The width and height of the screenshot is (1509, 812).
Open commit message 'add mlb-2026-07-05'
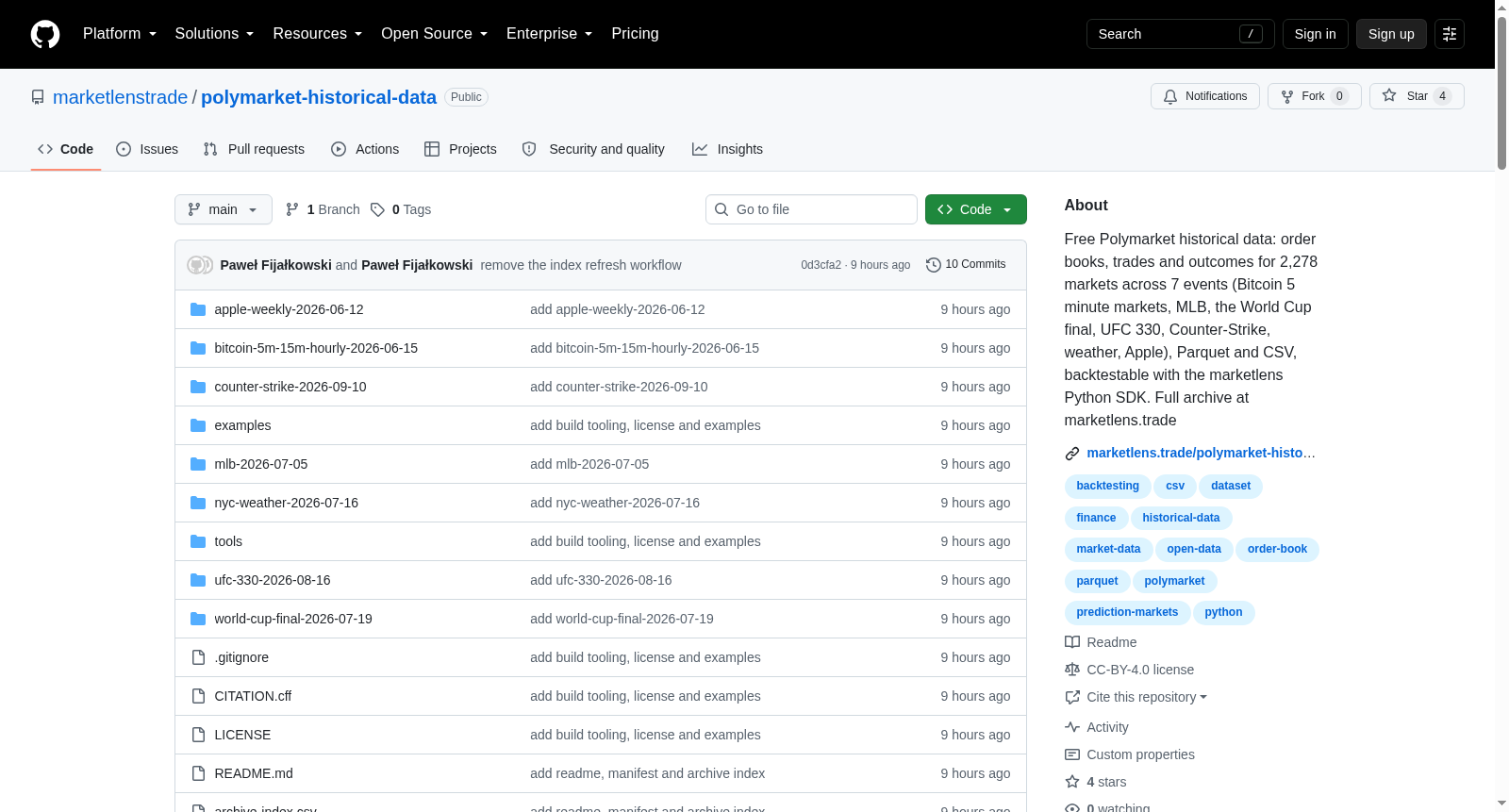(589, 464)
